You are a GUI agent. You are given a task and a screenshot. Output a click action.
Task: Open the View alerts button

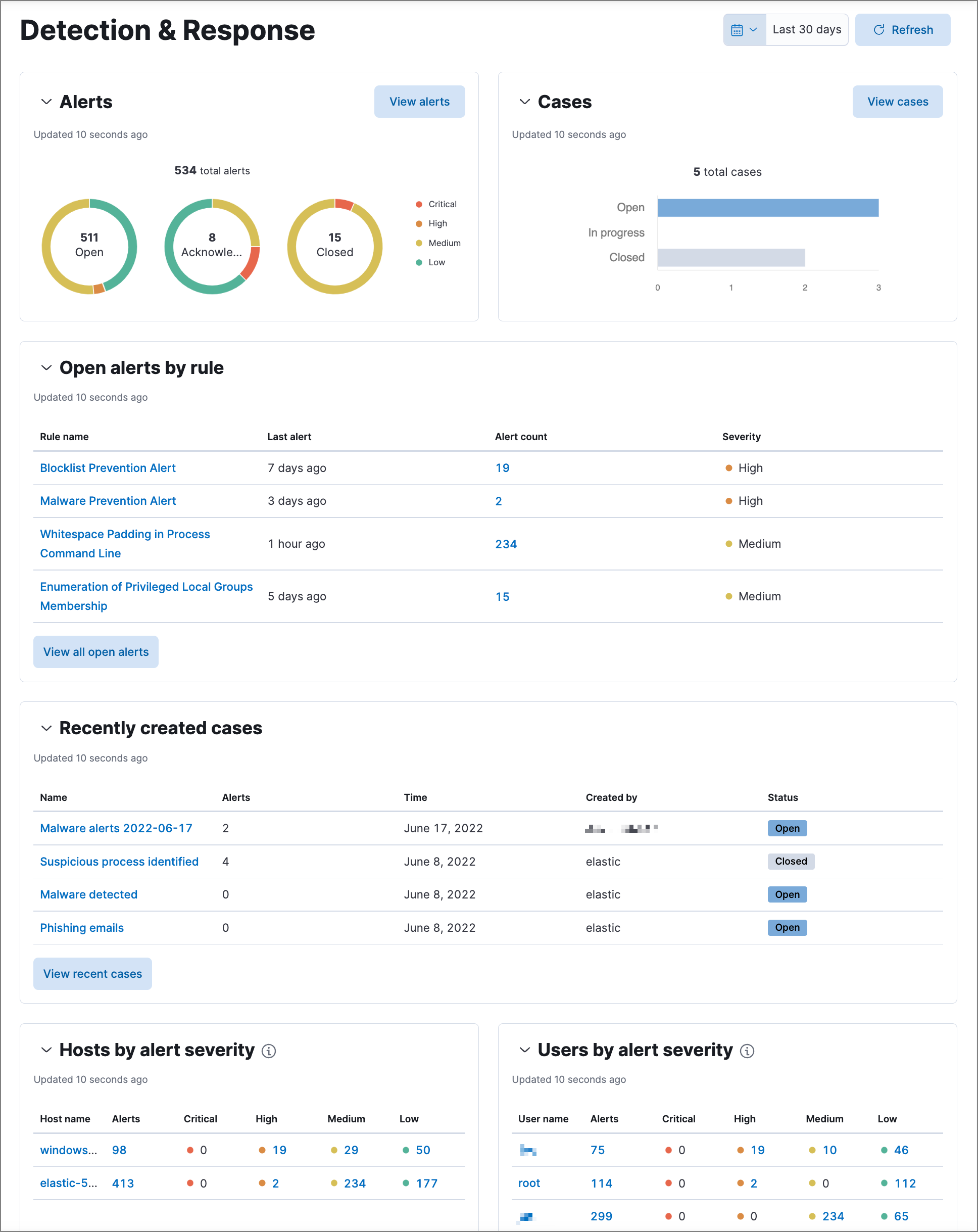click(419, 101)
